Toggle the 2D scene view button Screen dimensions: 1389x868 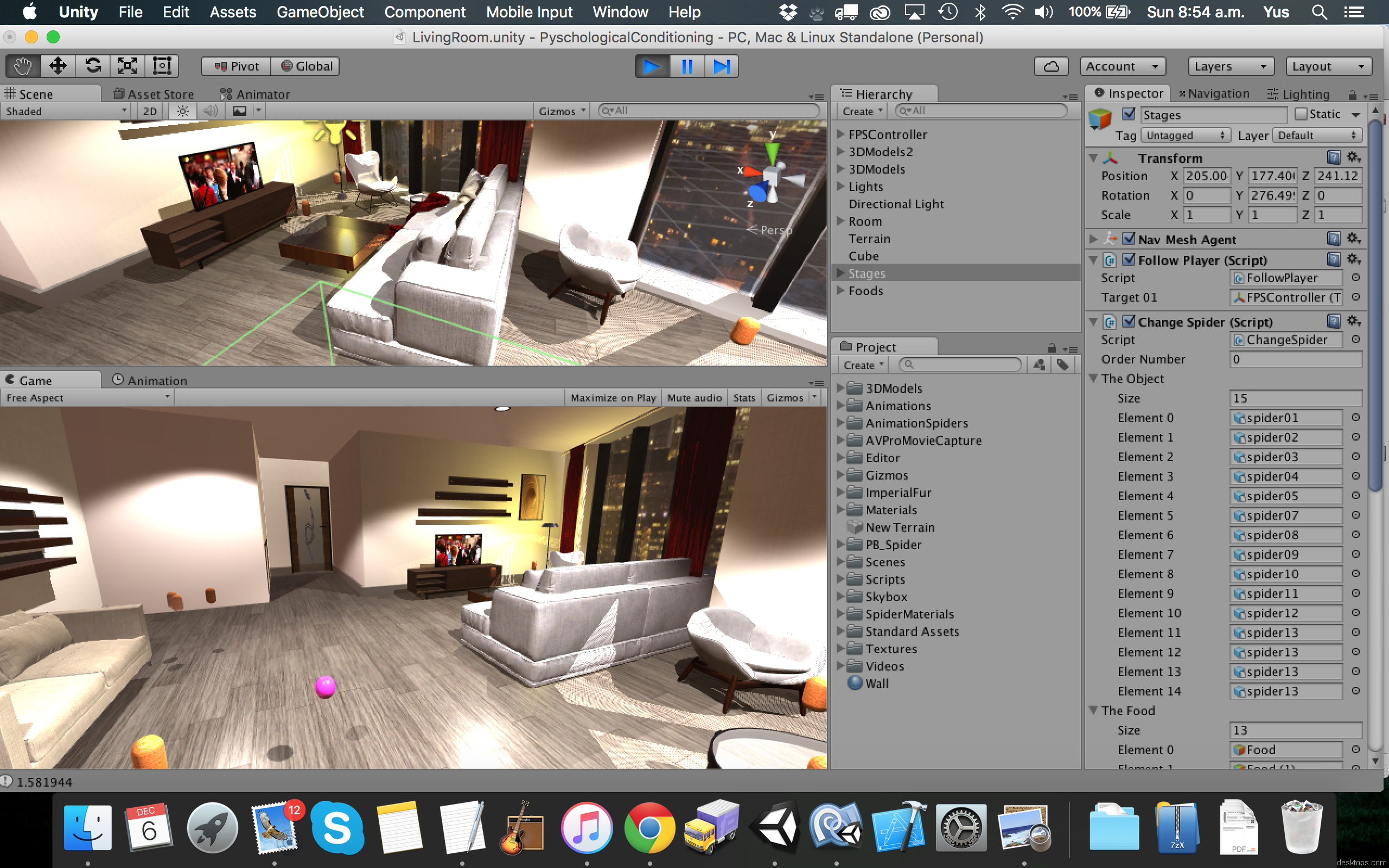150,111
